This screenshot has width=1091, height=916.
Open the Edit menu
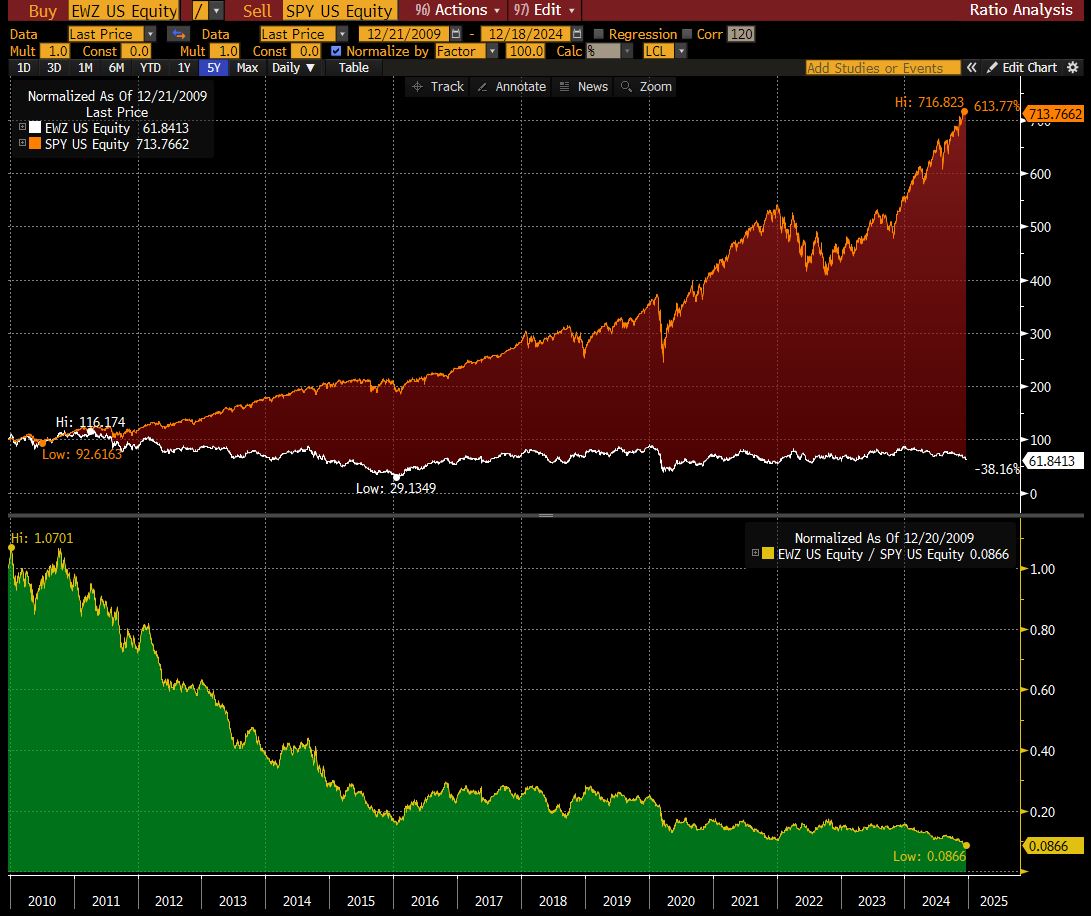543,10
